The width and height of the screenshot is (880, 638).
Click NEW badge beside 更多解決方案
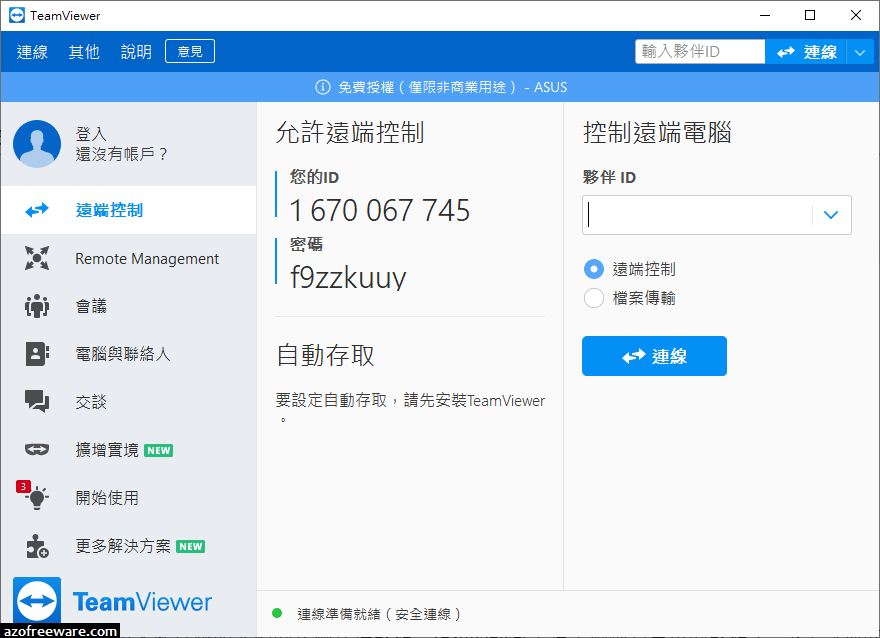(x=191, y=547)
